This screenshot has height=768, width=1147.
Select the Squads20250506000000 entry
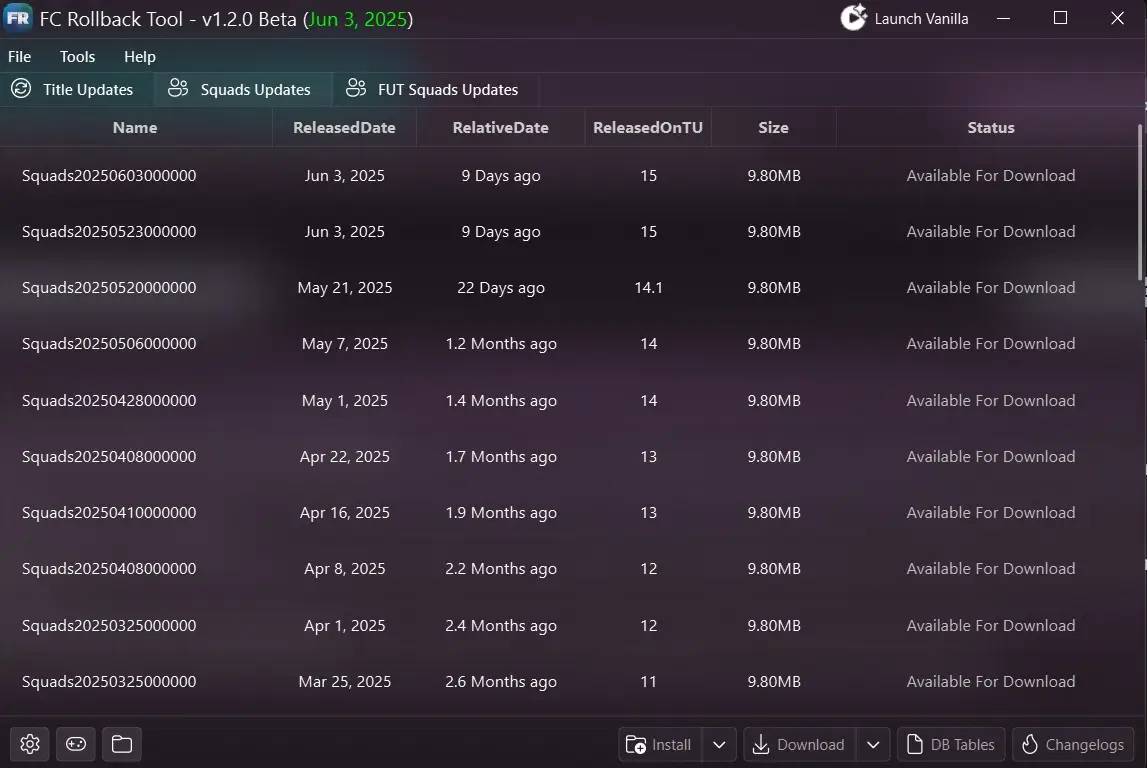[109, 344]
